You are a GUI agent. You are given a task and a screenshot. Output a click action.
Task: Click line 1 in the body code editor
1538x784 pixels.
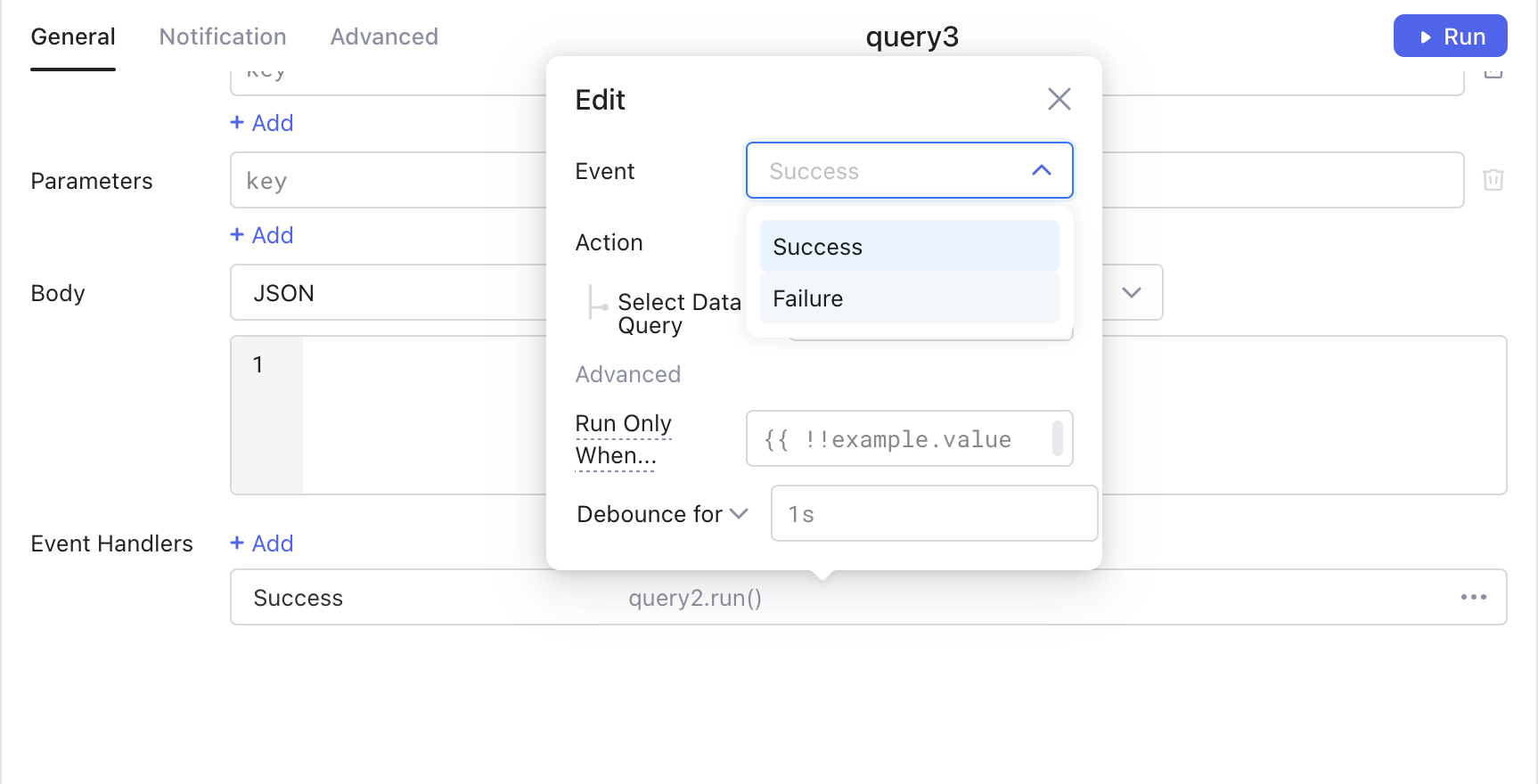[419, 365]
